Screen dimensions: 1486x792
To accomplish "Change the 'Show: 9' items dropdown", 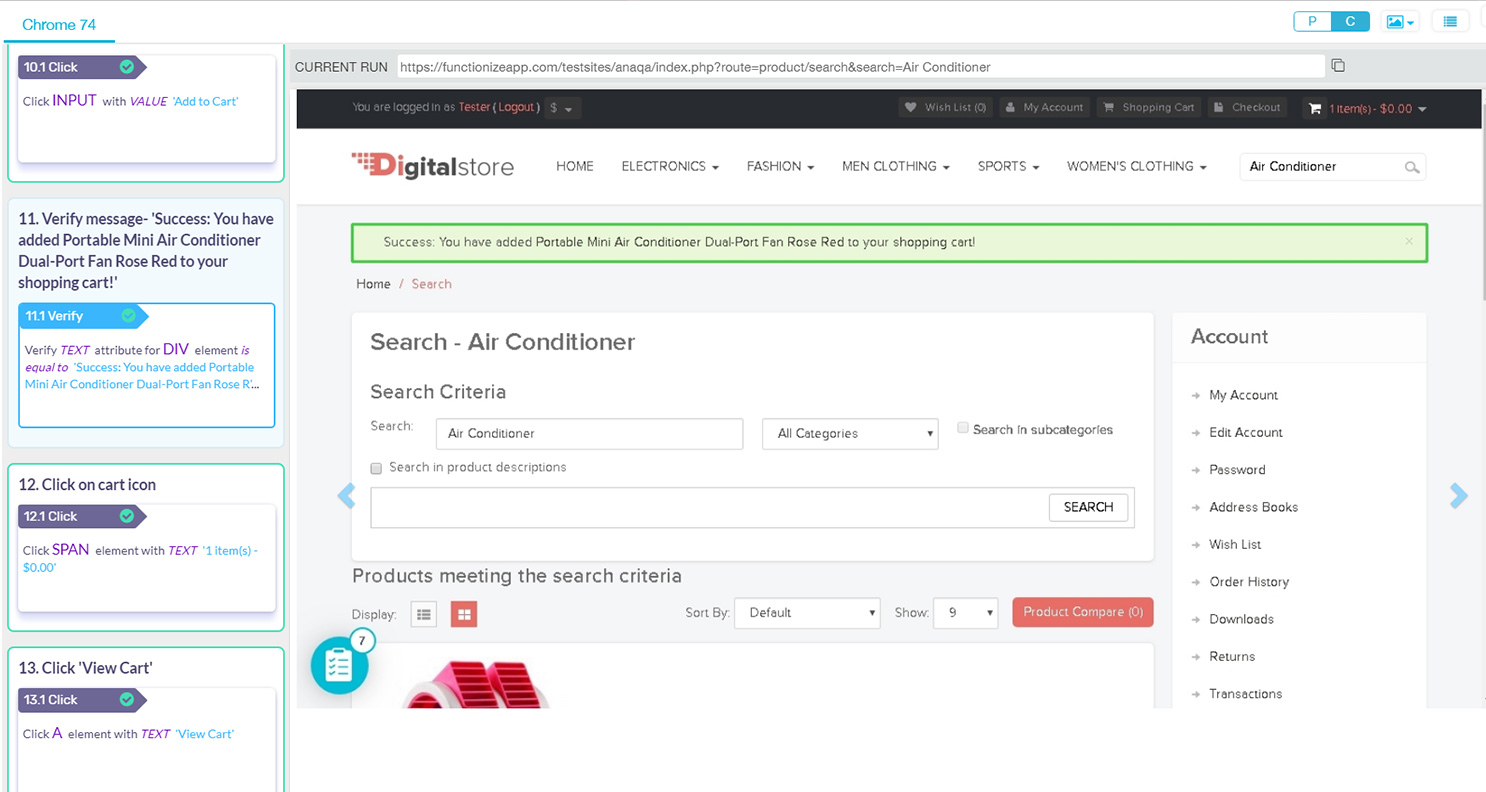I will [x=965, y=613].
